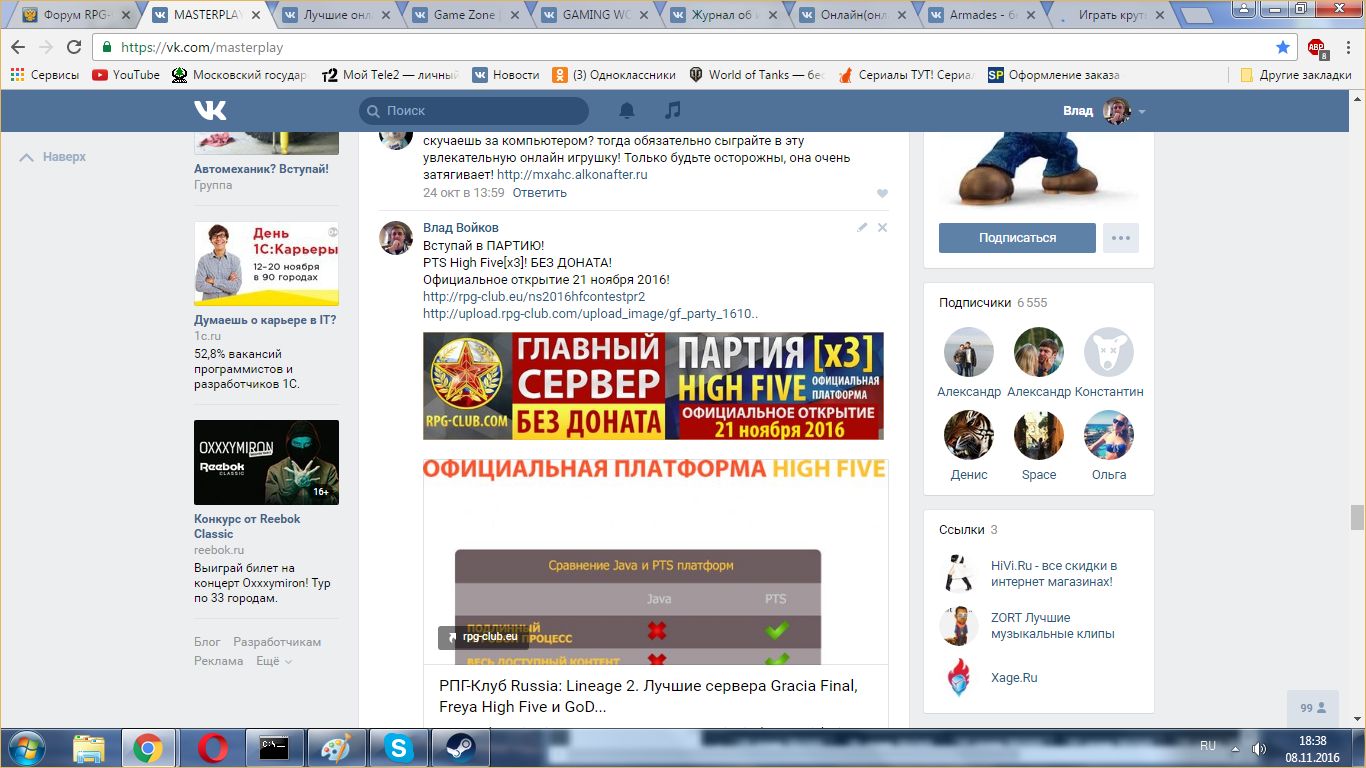Switch to Opera in the taskbar
This screenshot has width=1366, height=768.
212,748
